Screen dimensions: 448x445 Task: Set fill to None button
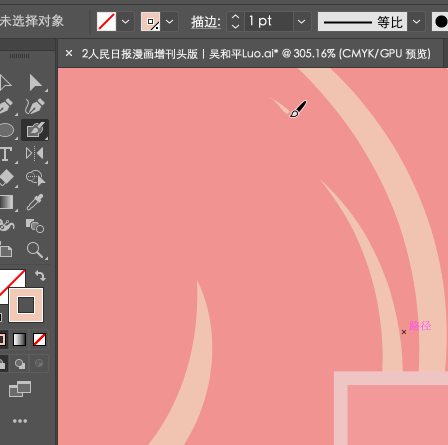pos(39,339)
